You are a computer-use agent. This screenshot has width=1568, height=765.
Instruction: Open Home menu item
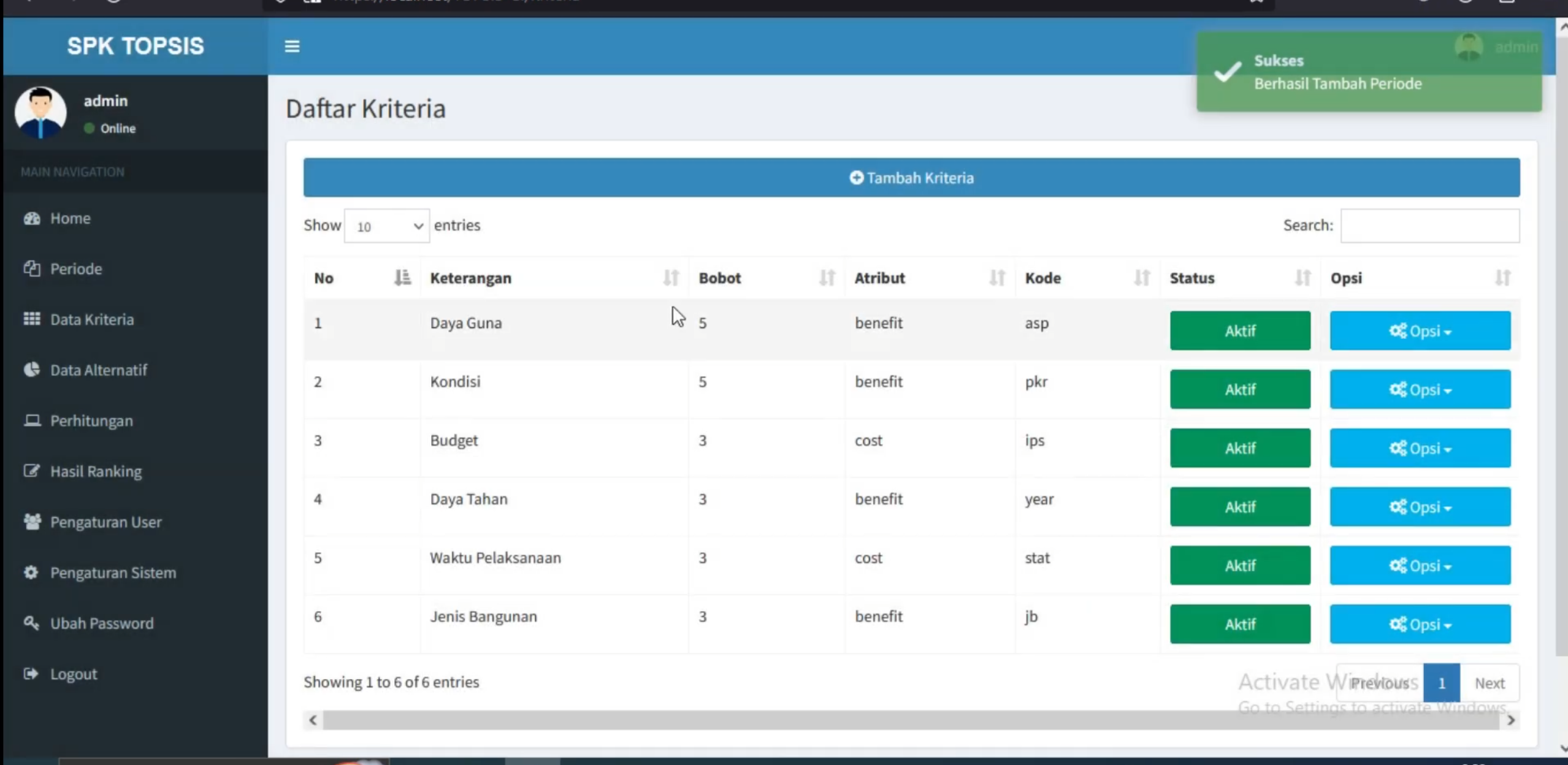135,218
